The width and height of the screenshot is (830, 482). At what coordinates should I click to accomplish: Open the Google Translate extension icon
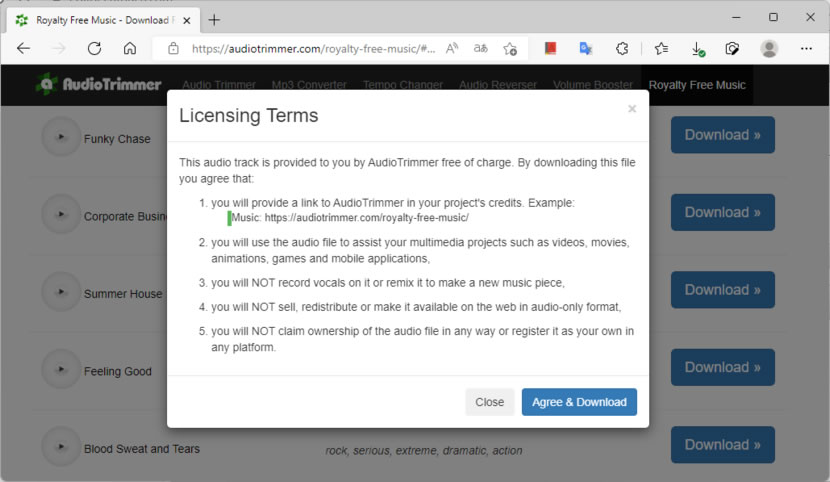585,49
